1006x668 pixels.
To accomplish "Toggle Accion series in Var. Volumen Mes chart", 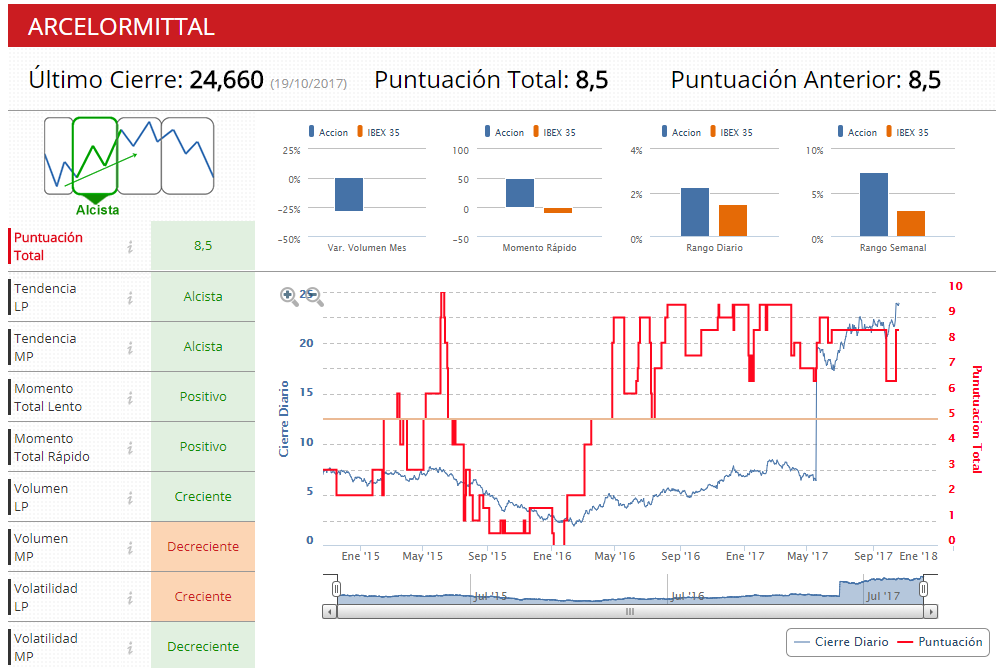I will pos(328,132).
